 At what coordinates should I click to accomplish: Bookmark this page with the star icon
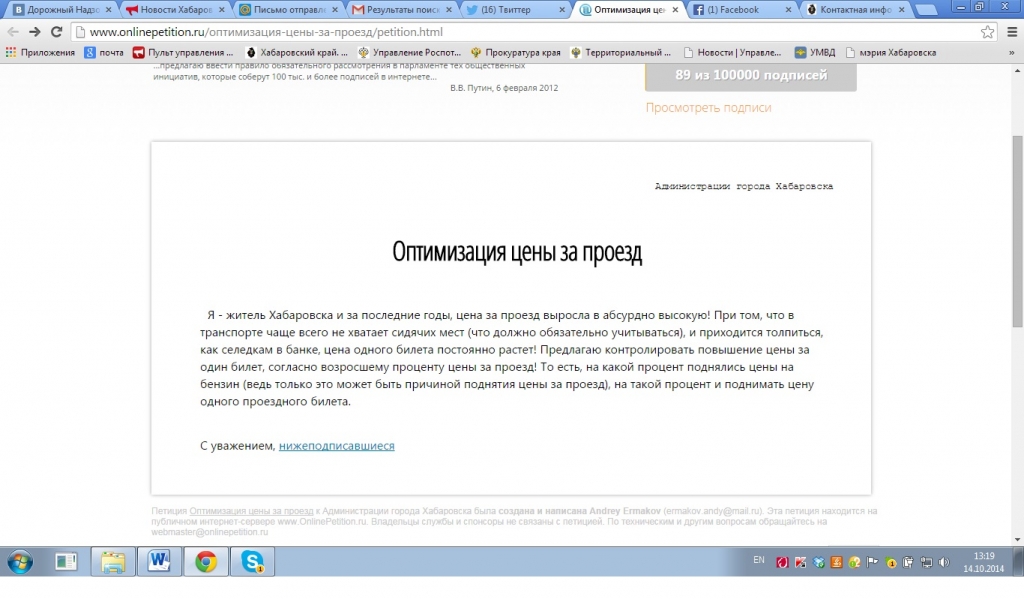click(x=988, y=32)
